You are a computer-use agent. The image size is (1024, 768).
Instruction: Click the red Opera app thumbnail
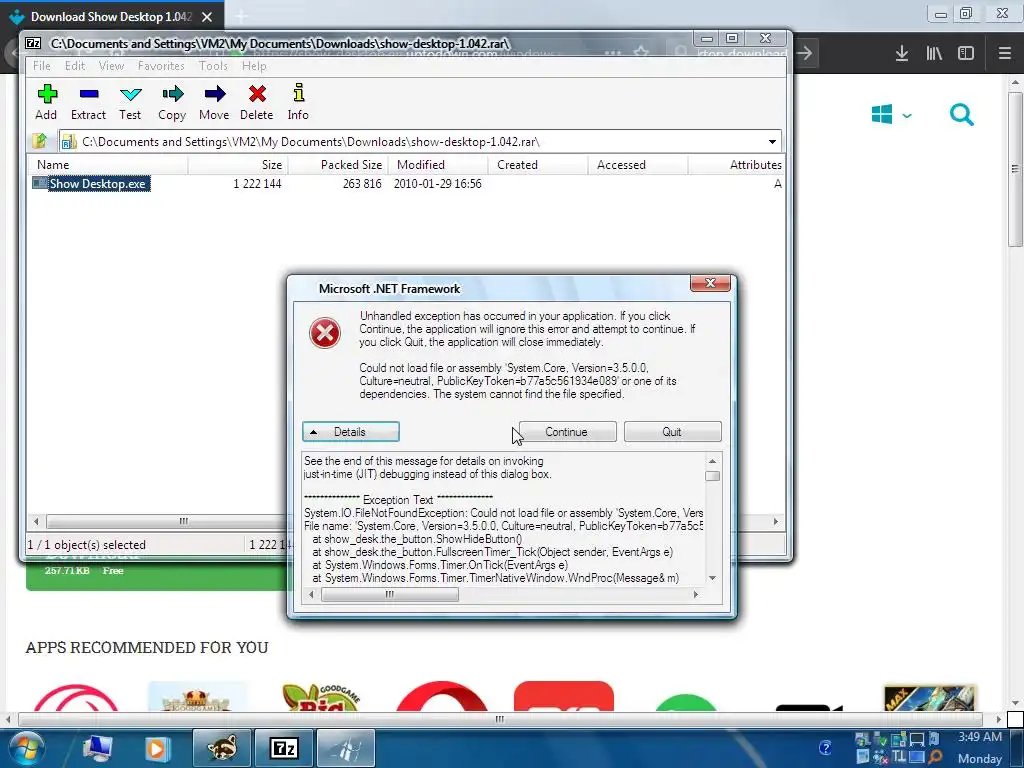click(x=443, y=696)
